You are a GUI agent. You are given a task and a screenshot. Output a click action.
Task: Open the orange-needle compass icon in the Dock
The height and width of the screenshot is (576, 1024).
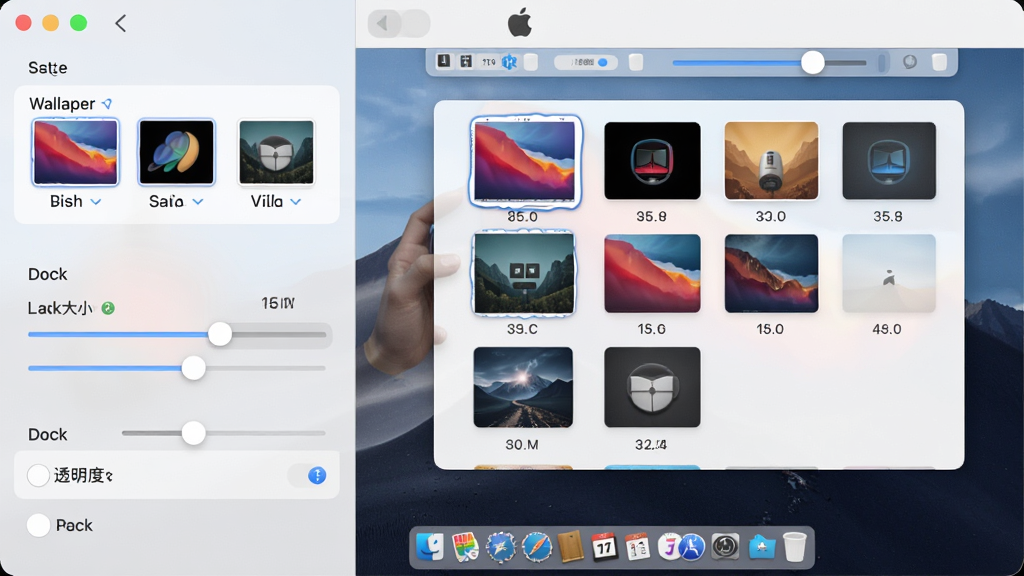(537, 547)
